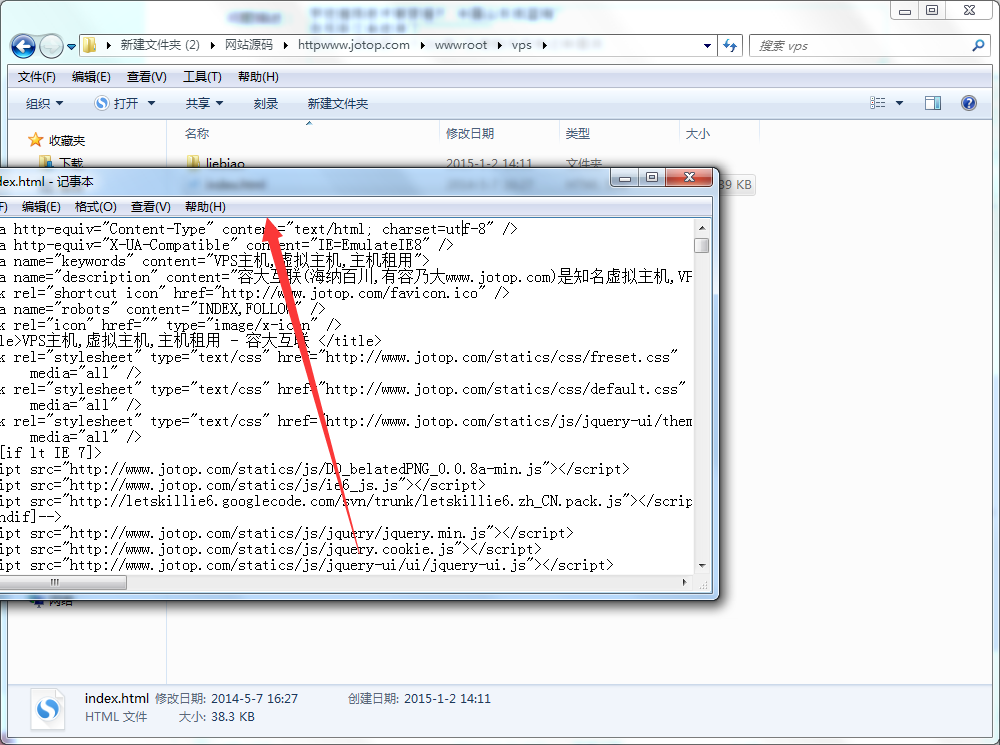The image size is (1000, 745).
Task: Select 网站源码 in the address path
Action: pos(248,45)
